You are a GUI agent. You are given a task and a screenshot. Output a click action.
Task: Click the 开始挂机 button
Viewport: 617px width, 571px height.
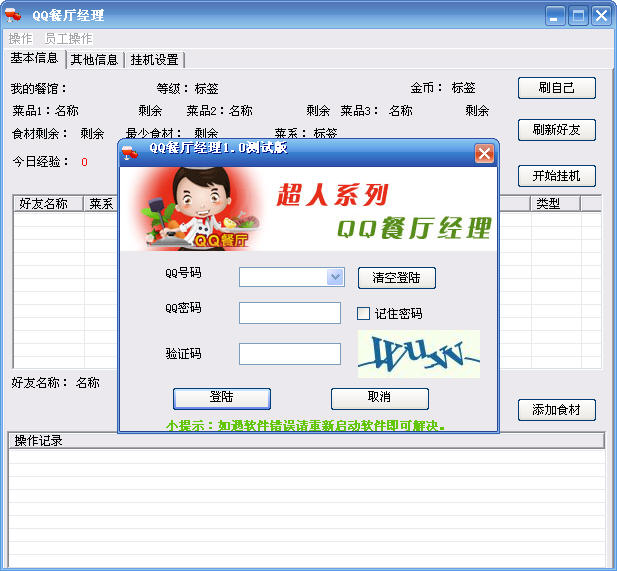tap(556, 176)
